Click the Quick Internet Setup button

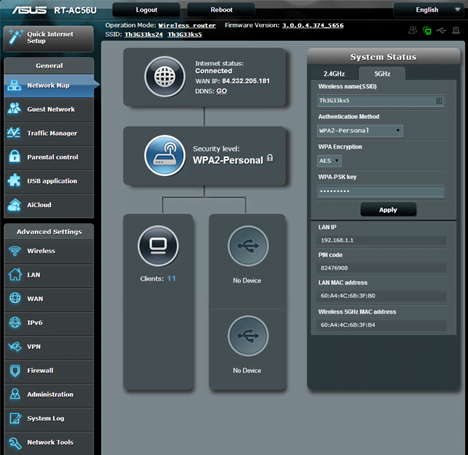click(x=48, y=38)
